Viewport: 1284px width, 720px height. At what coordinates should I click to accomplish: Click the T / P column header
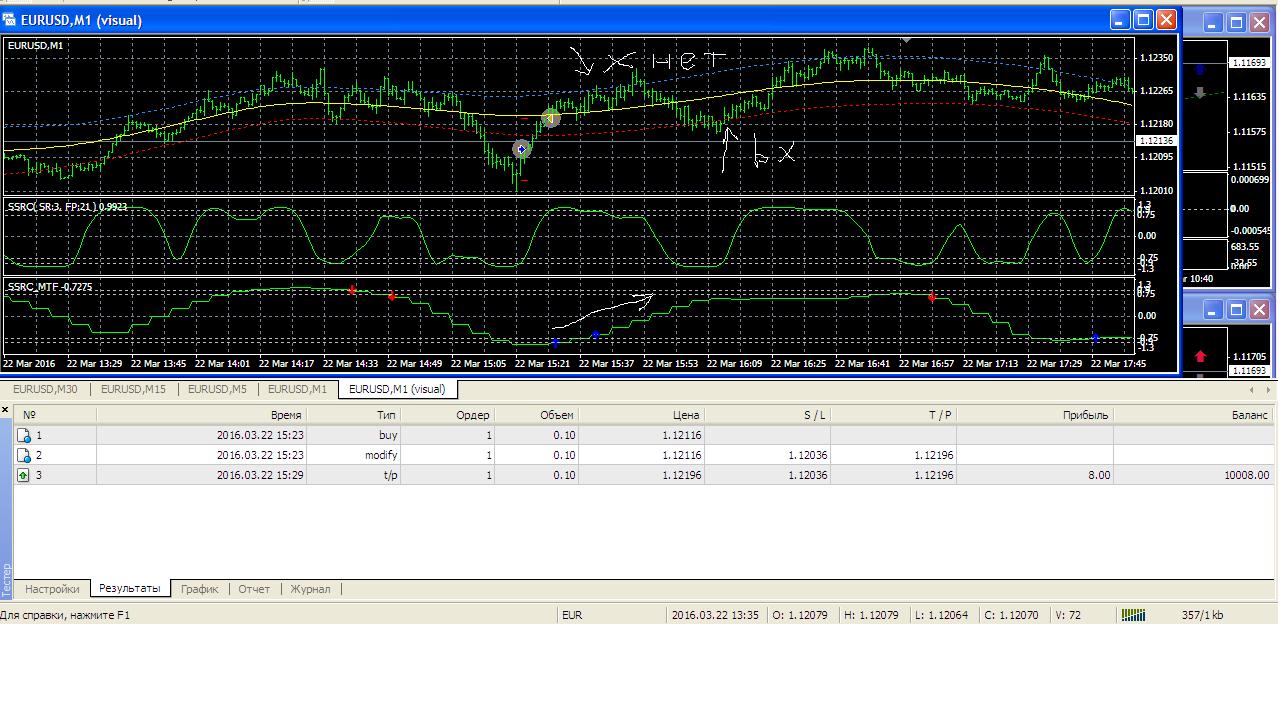(x=894, y=415)
